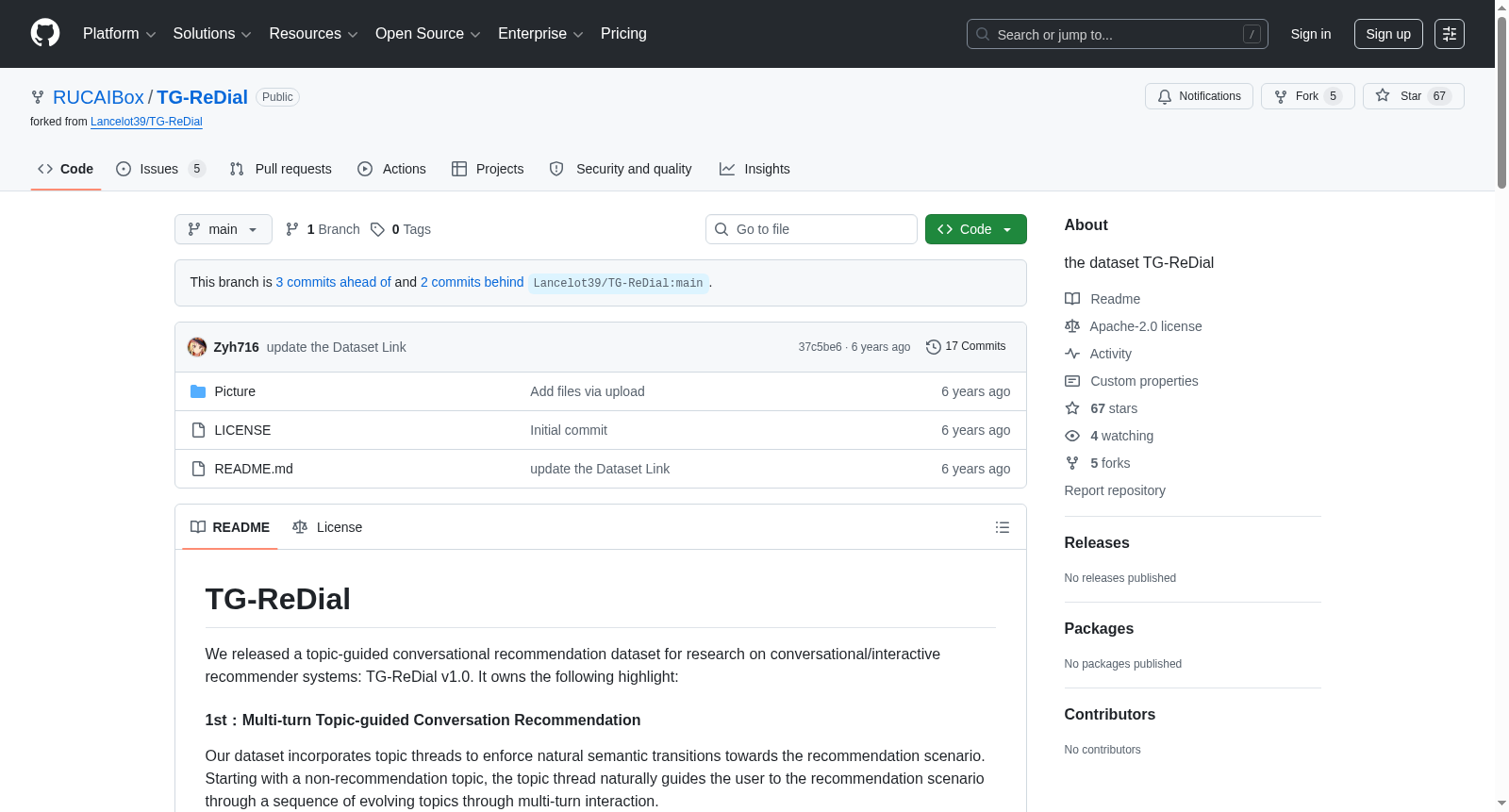Open the Packages heading link
This screenshot has width=1509, height=812.
[1099, 628]
